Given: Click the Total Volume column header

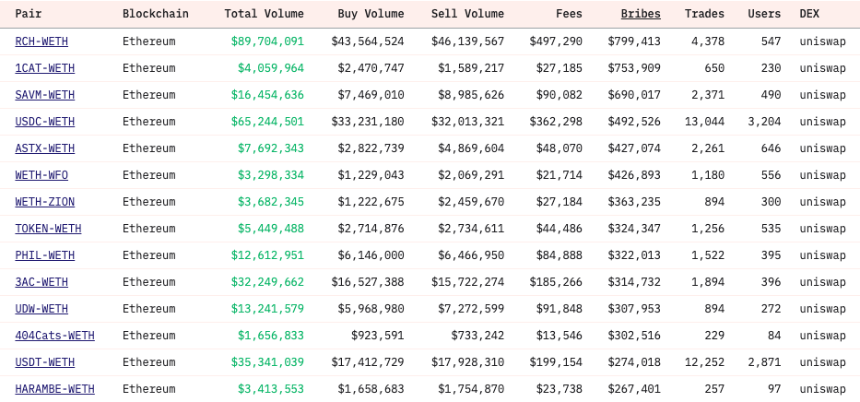Looking at the screenshot, I should coord(264,14).
